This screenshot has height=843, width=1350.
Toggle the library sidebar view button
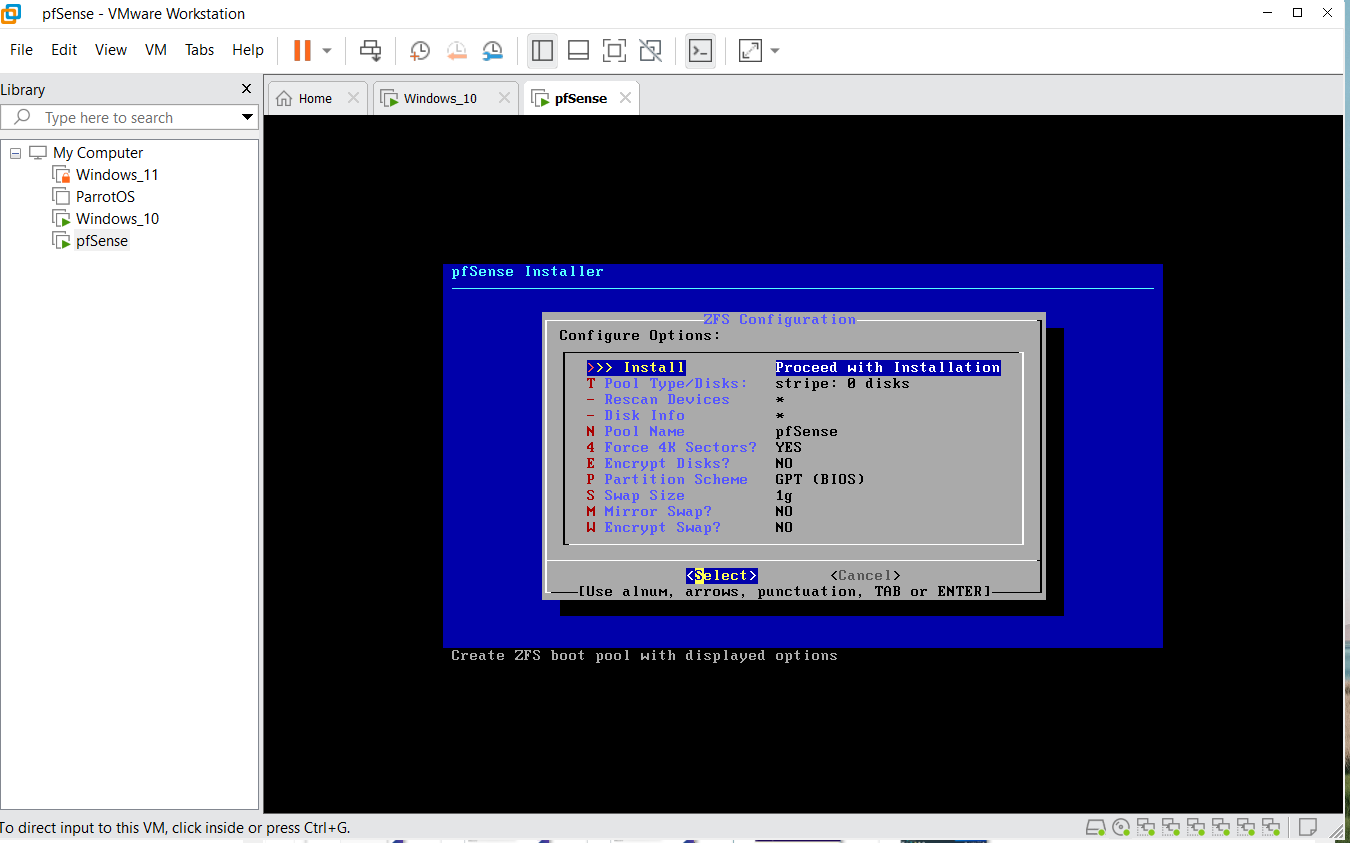click(542, 50)
